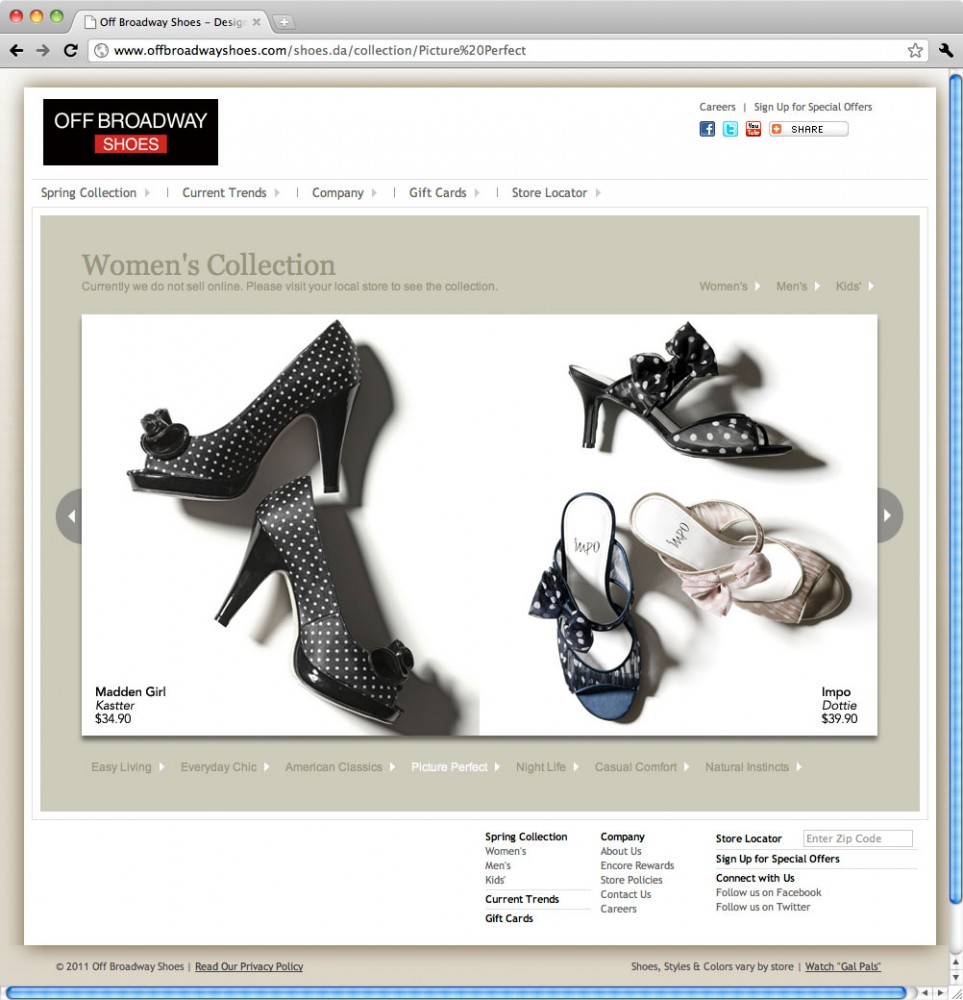Open footer Spring Collection link
Viewport: 963px width, 1000px height.
click(526, 837)
